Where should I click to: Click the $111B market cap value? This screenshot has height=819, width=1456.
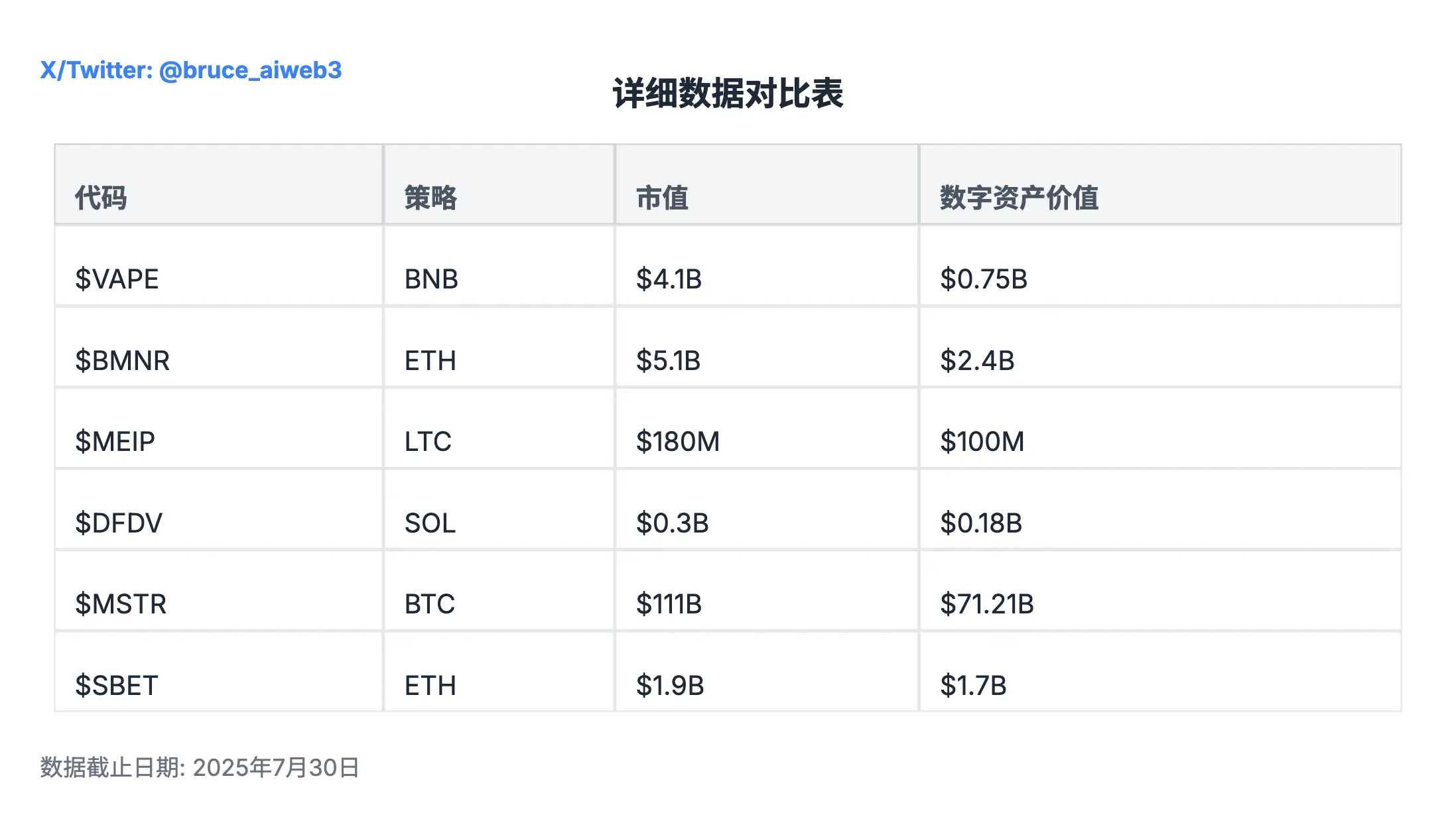pos(669,604)
